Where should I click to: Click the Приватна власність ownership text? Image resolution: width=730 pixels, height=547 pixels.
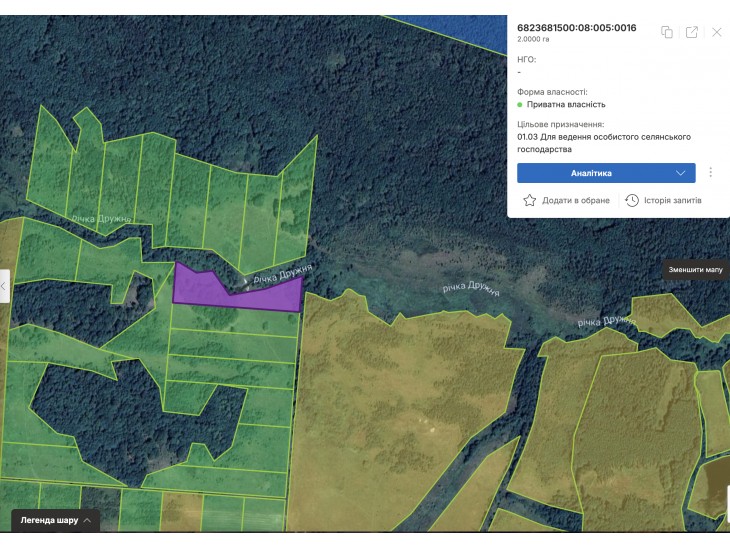[x=566, y=104]
